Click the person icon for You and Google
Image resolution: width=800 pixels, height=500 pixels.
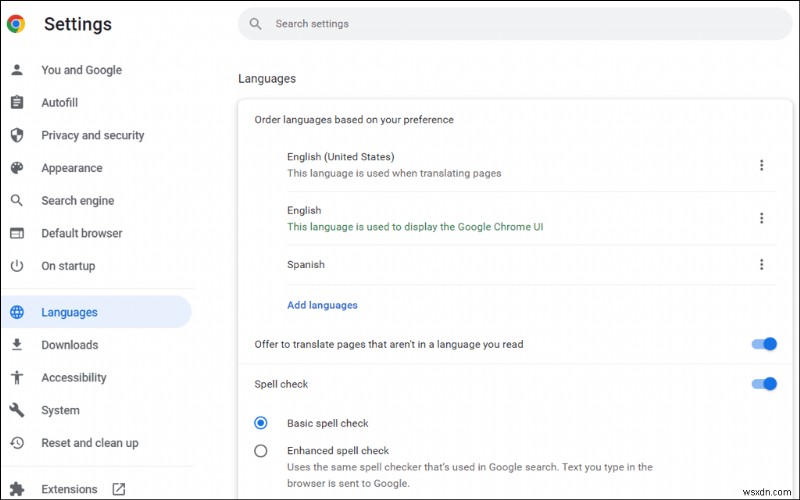click(17, 70)
